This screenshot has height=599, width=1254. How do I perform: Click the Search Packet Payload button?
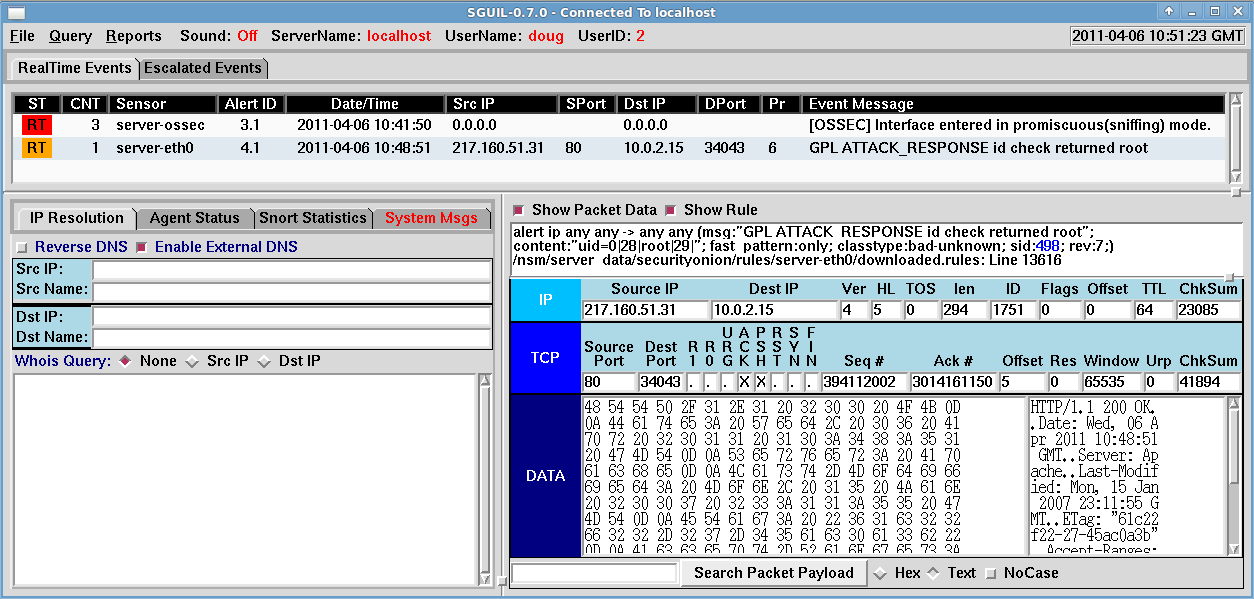coord(774,573)
